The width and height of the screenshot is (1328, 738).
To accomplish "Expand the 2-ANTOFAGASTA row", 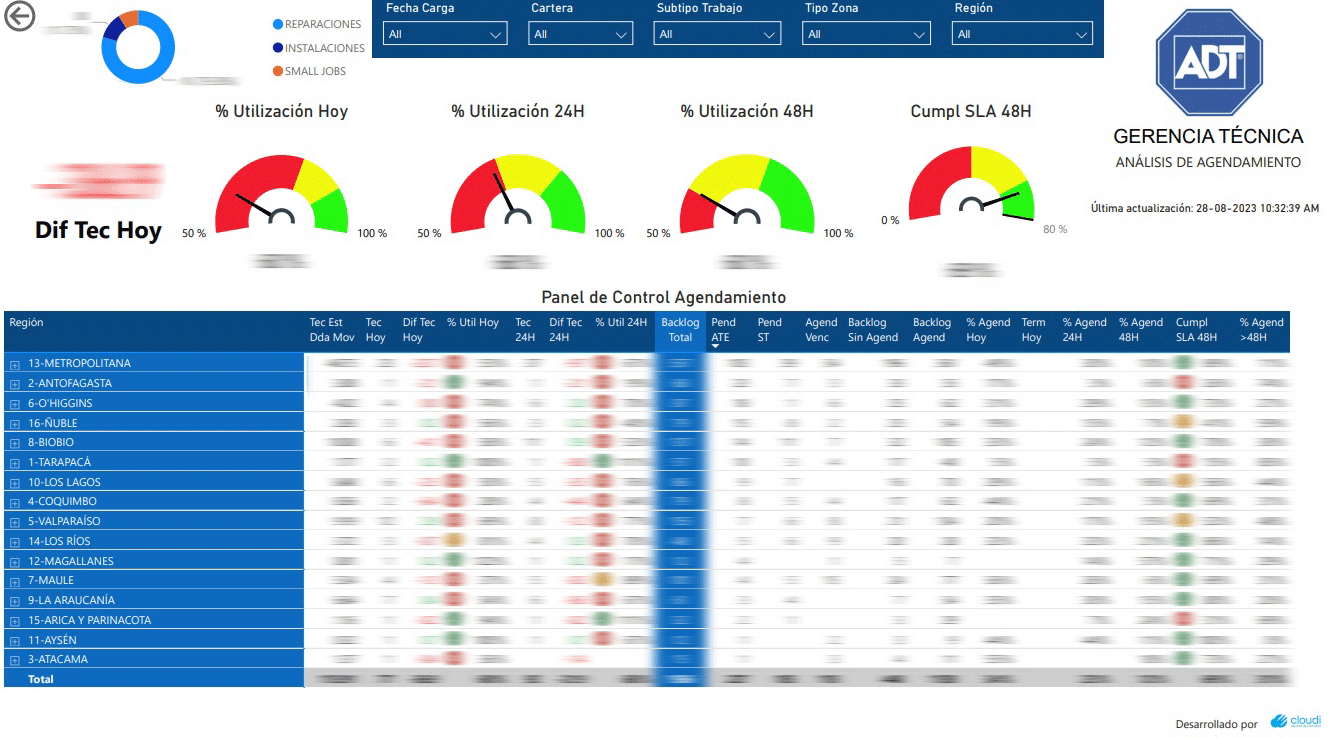I will [x=15, y=384].
